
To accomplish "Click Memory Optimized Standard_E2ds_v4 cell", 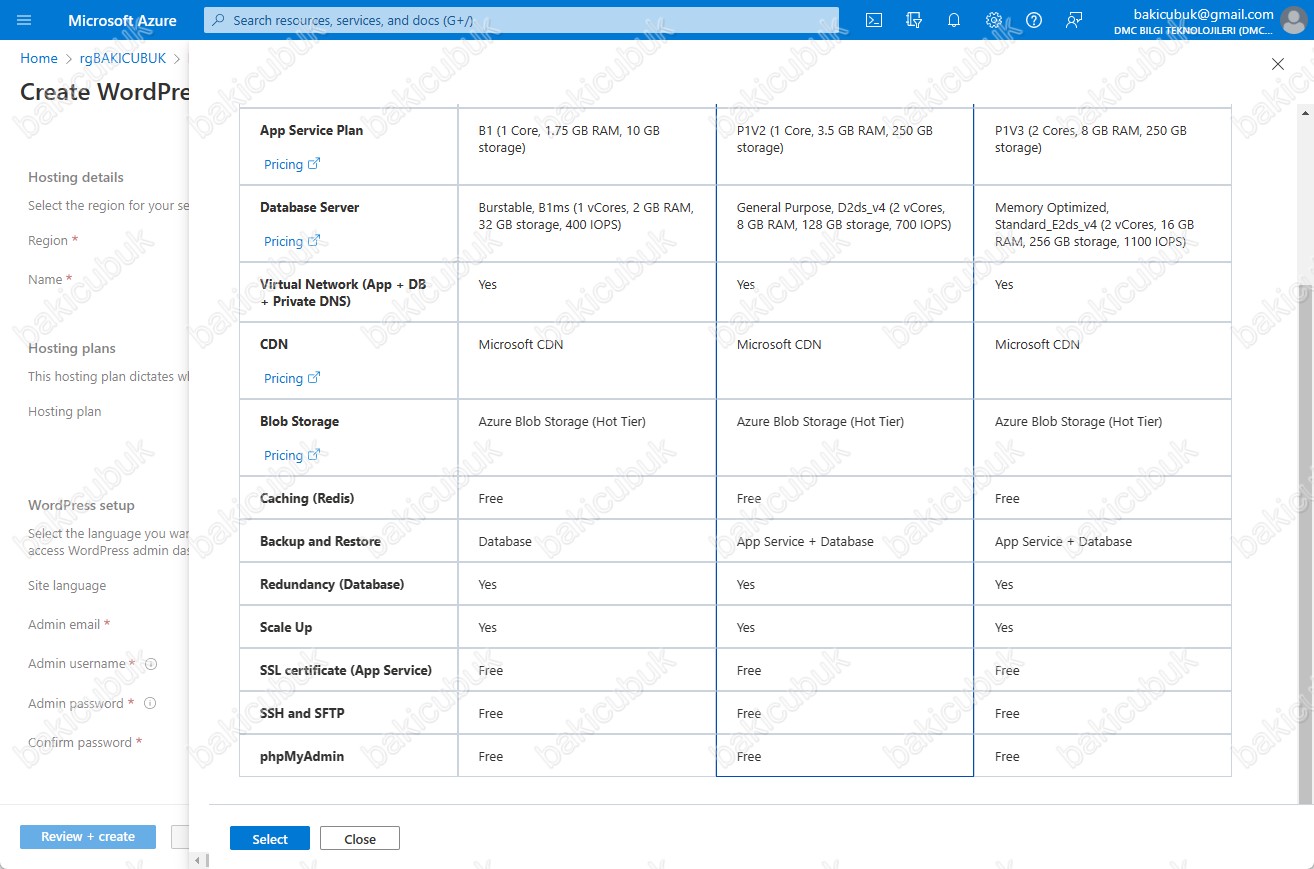I will [x=1102, y=224].
